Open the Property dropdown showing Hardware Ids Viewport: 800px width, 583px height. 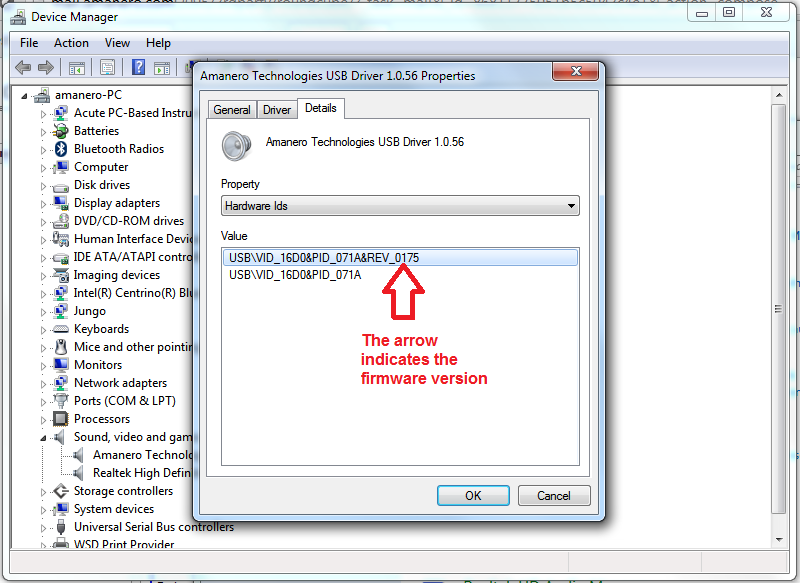point(400,206)
